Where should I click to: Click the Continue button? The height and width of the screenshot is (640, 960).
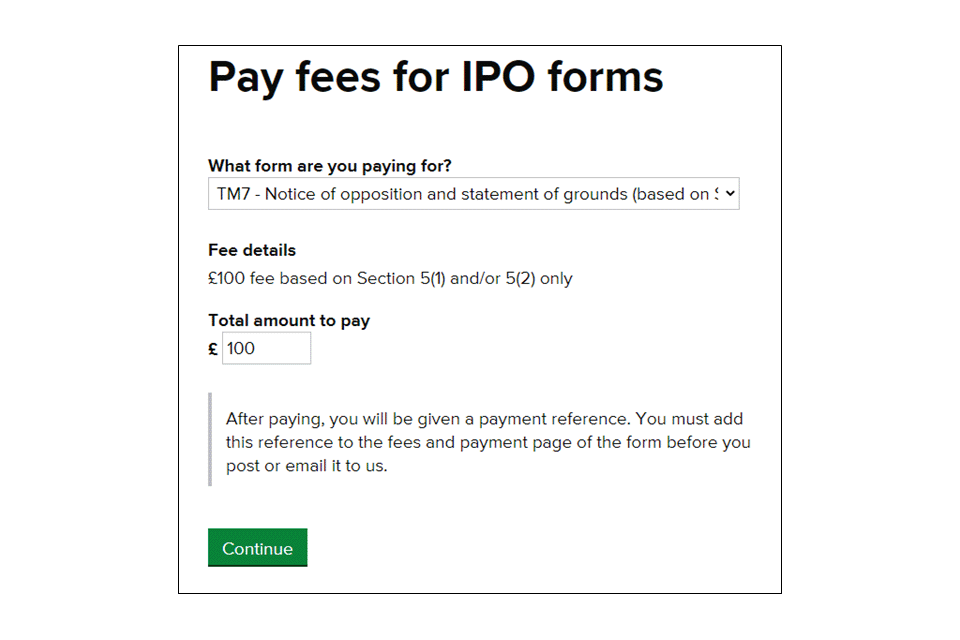(x=257, y=548)
